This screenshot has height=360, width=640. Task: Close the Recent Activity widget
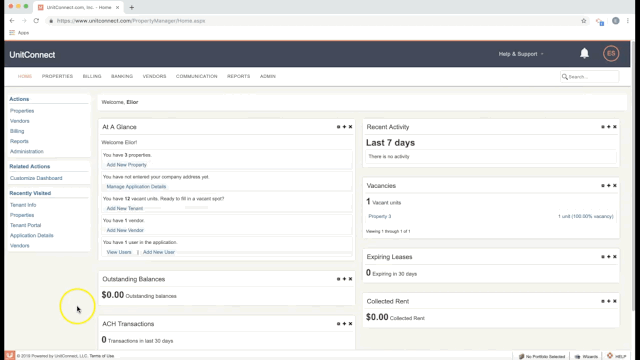click(615, 127)
